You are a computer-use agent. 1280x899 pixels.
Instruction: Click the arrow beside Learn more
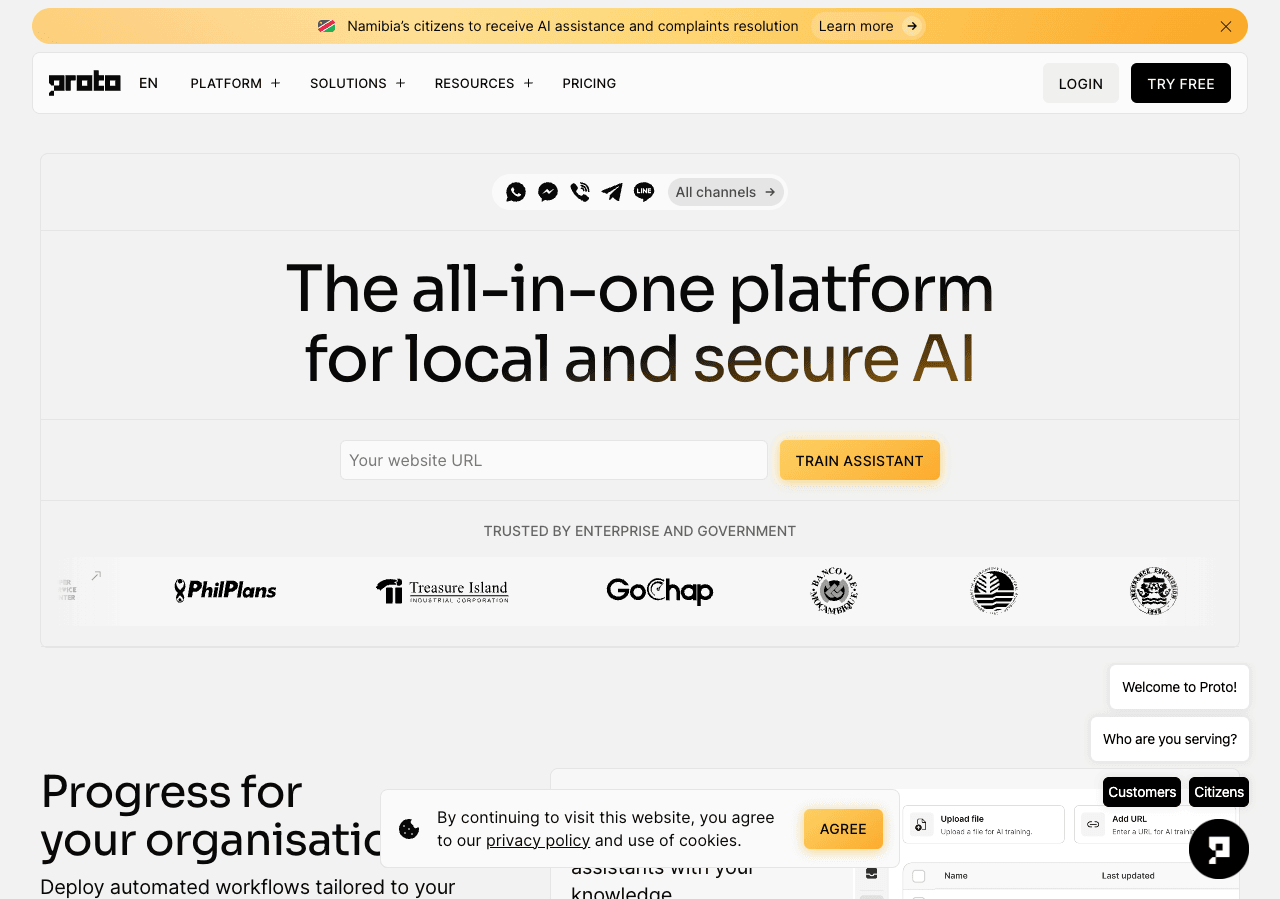click(911, 26)
